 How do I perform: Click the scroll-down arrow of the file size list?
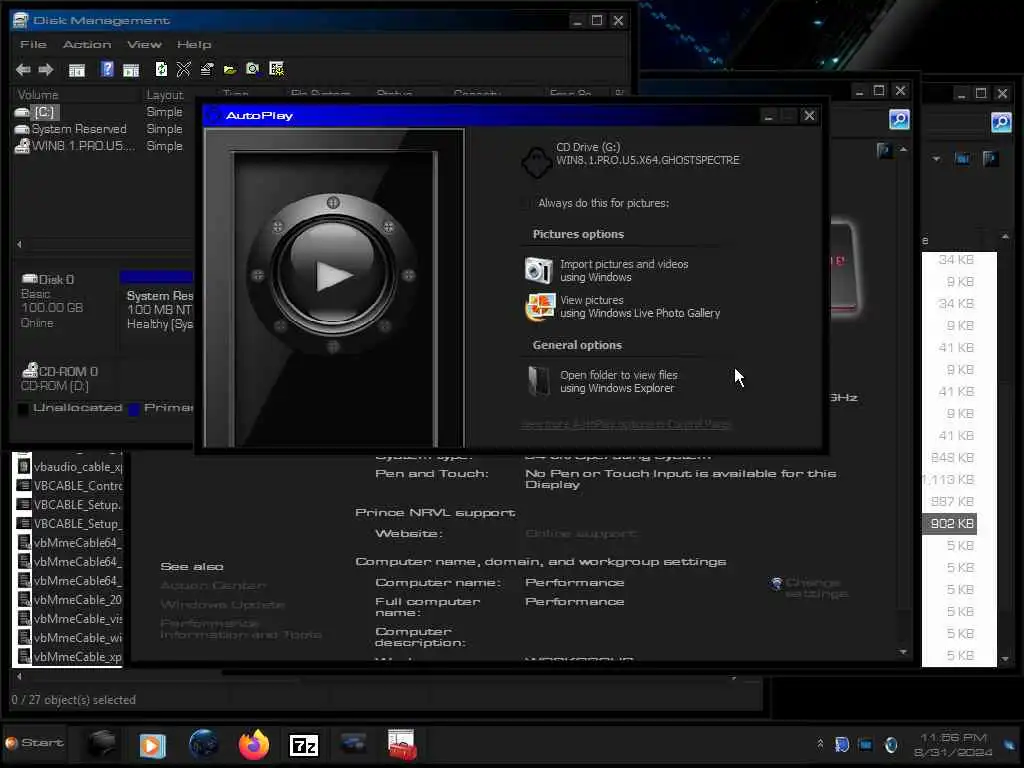[x=1005, y=659]
